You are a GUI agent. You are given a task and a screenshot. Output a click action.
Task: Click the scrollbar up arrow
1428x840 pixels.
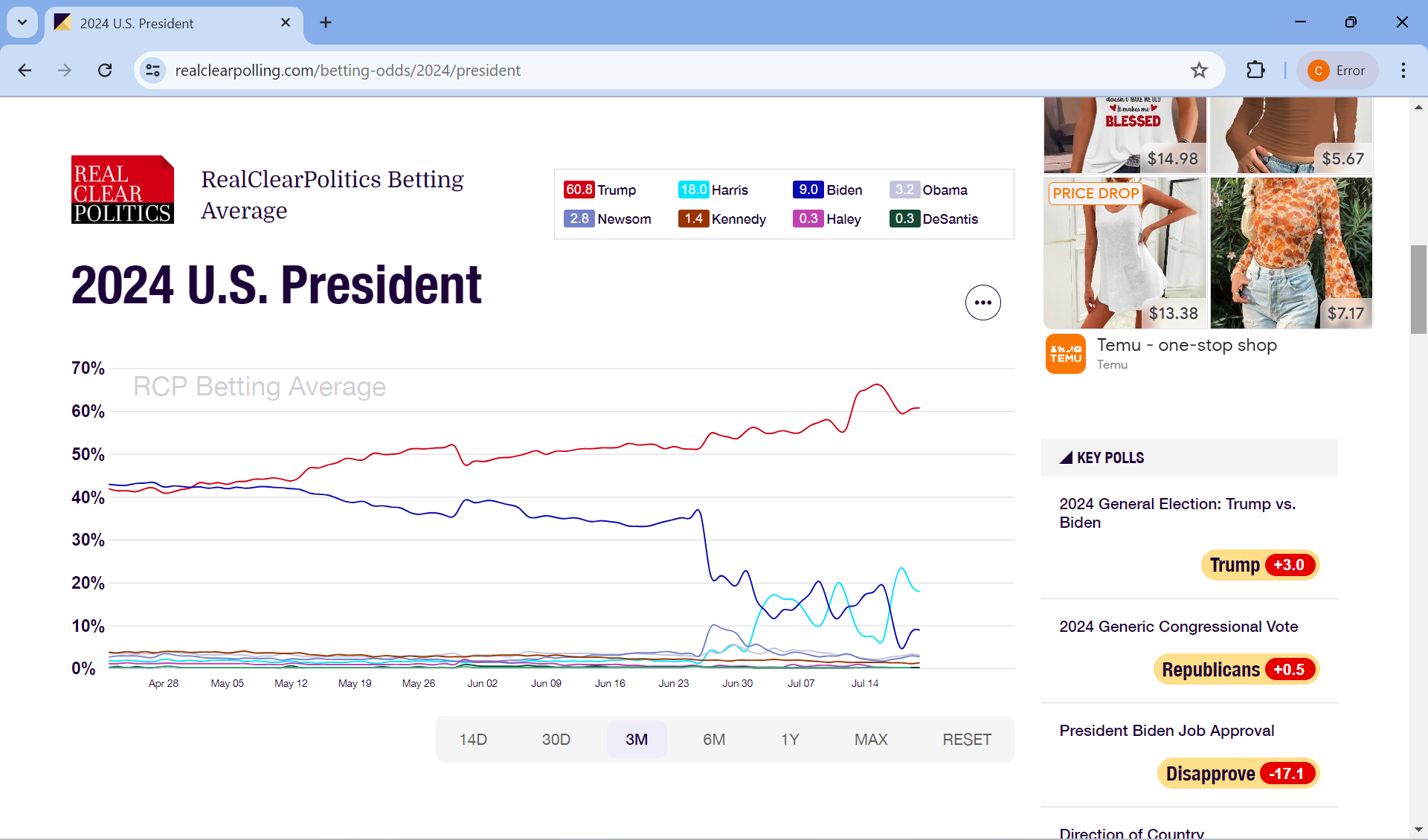[x=1418, y=107]
